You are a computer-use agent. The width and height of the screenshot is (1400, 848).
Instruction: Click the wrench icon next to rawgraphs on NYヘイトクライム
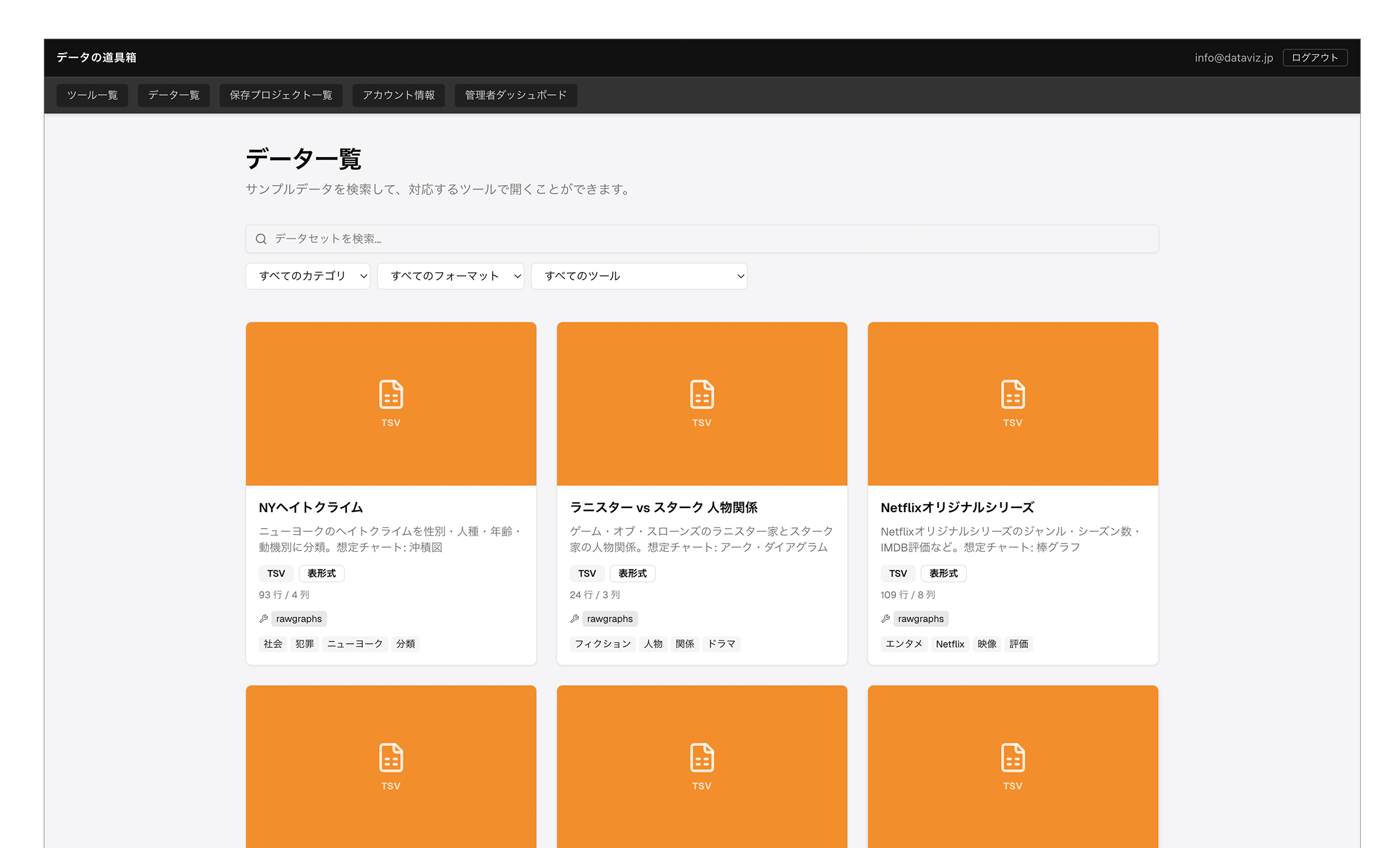click(263, 618)
